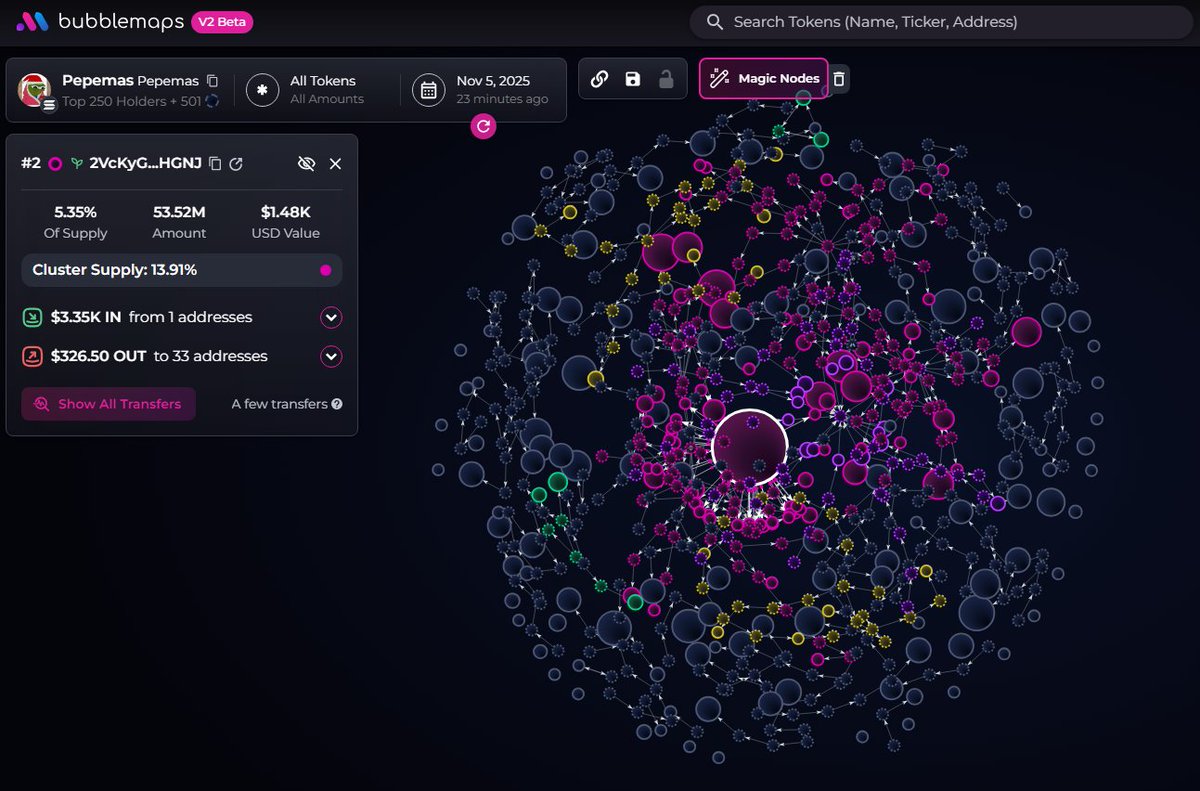Viewport: 1200px width, 791px height.
Task: Expand the $326.50 OUT transfers list
Action: coord(331,357)
